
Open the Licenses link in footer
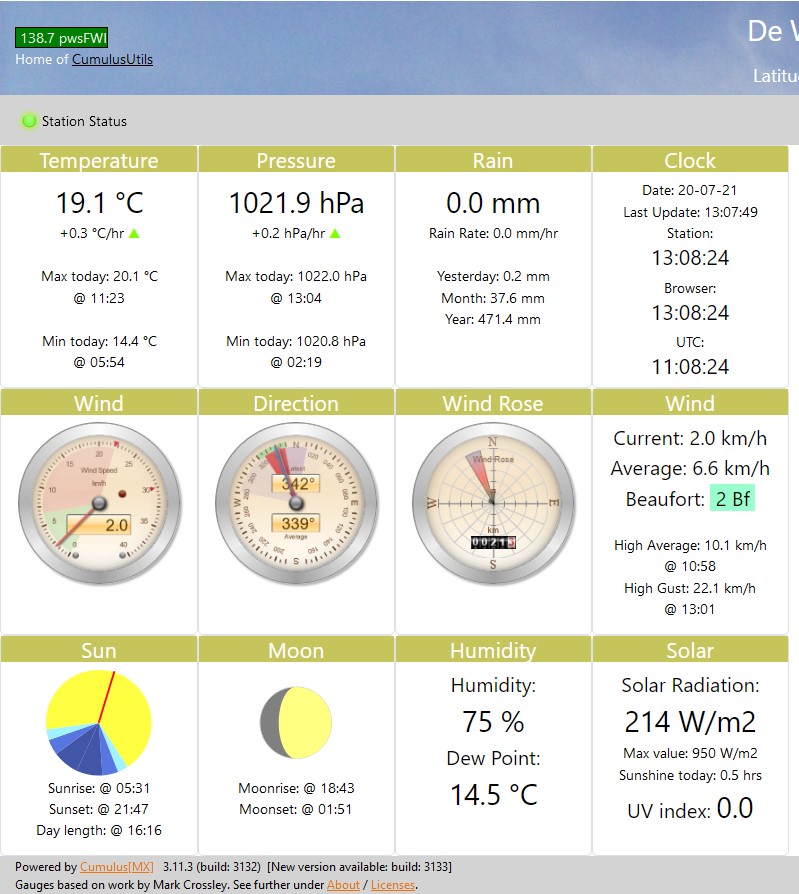(392, 885)
